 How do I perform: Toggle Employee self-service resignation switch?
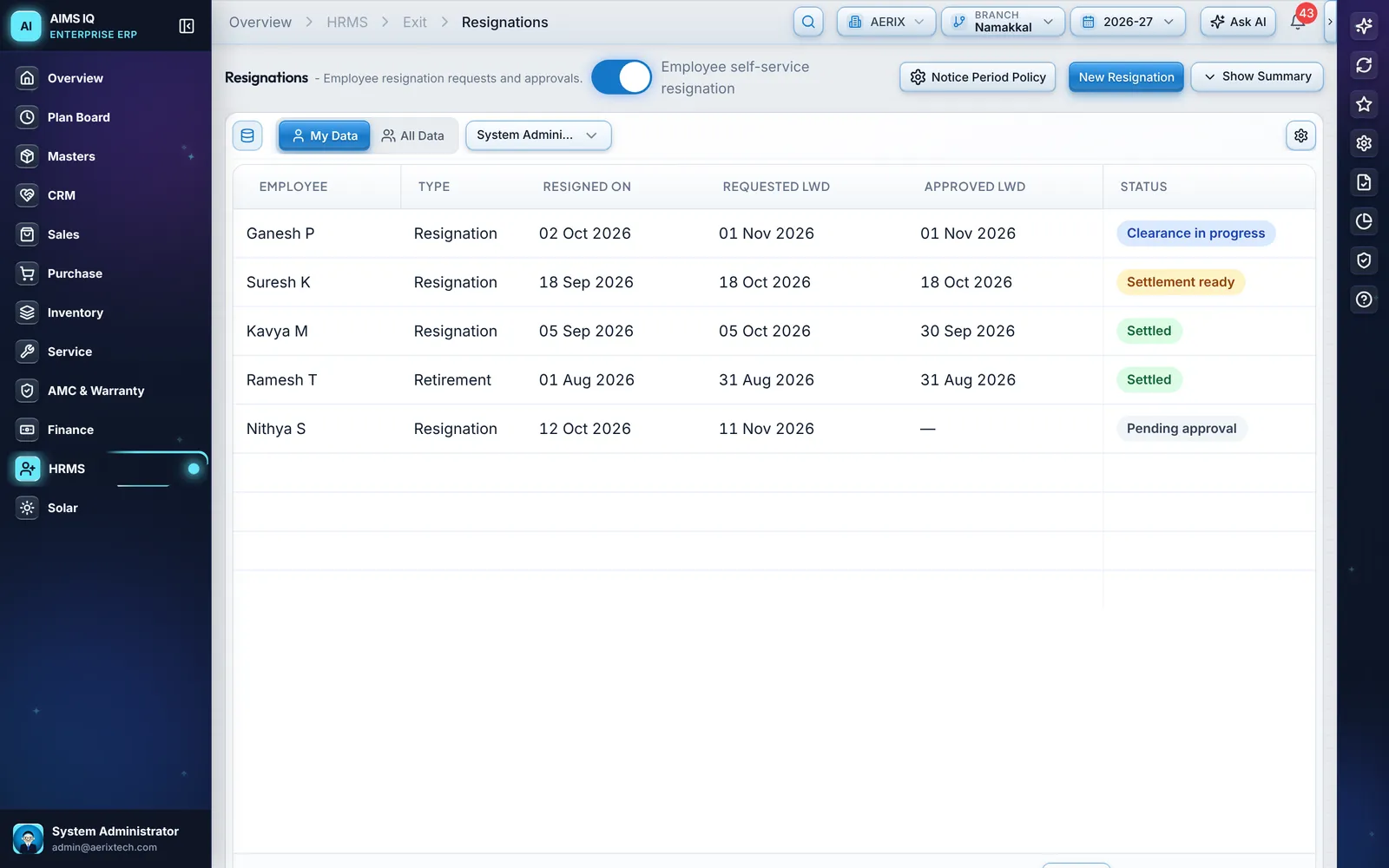(x=622, y=77)
